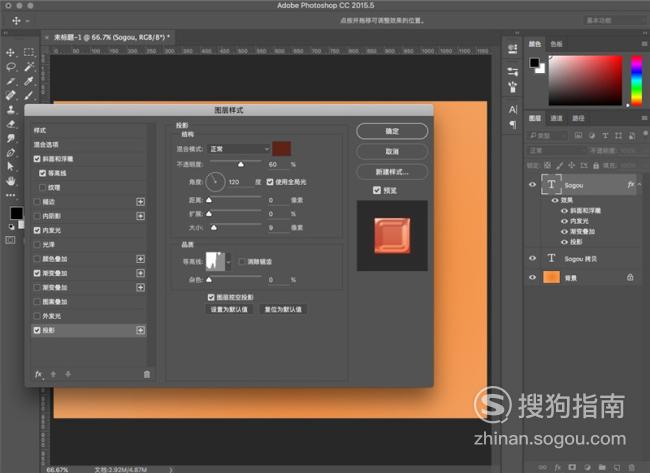
Task: Open the 混合模式 dropdown showing 正常
Action: (x=239, y=149)
